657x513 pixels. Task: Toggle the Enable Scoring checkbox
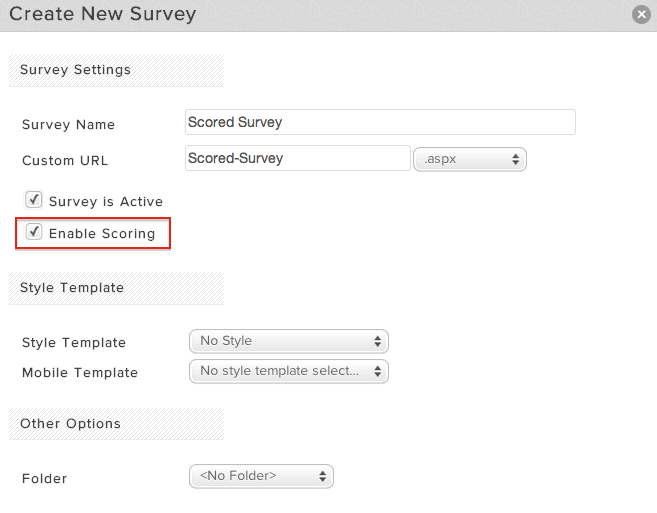[x=34, y=231]
